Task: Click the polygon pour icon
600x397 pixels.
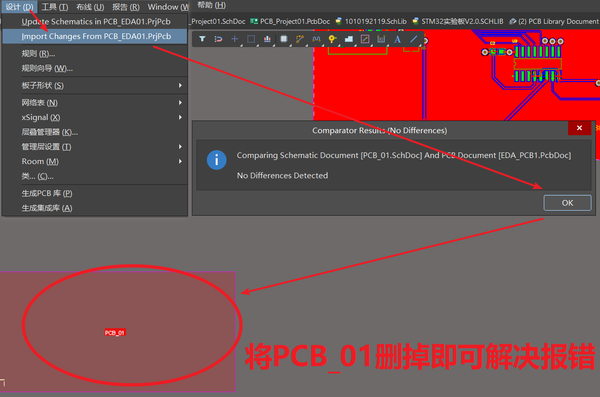Action: 349,39
